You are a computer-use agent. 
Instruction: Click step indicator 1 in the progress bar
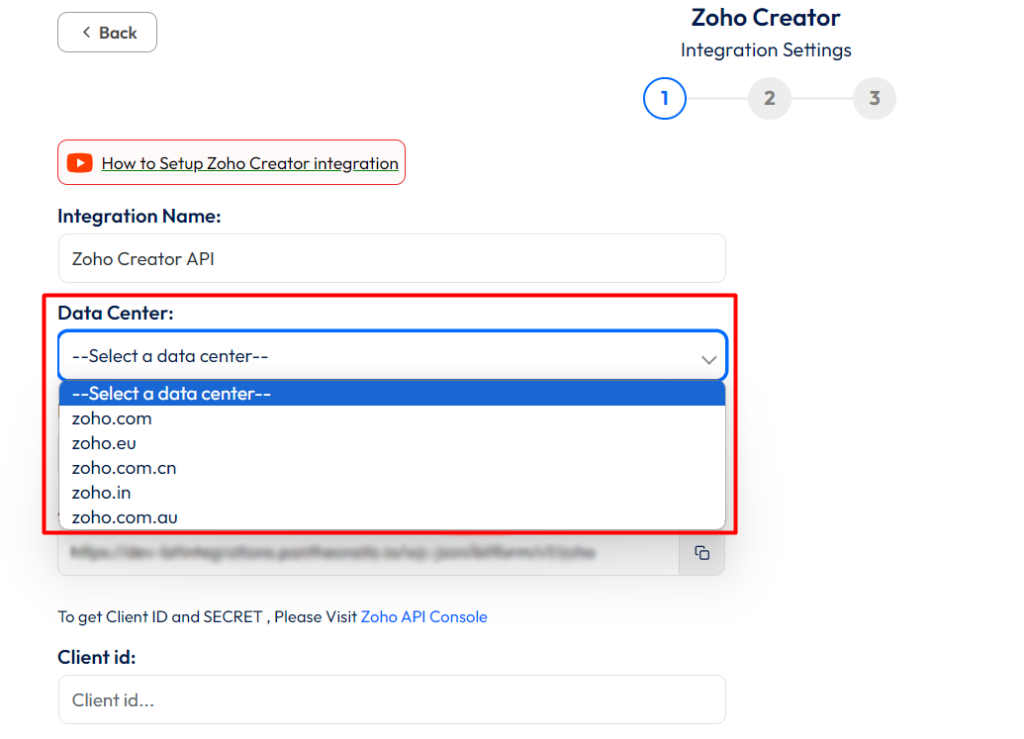tap(664, 98)
